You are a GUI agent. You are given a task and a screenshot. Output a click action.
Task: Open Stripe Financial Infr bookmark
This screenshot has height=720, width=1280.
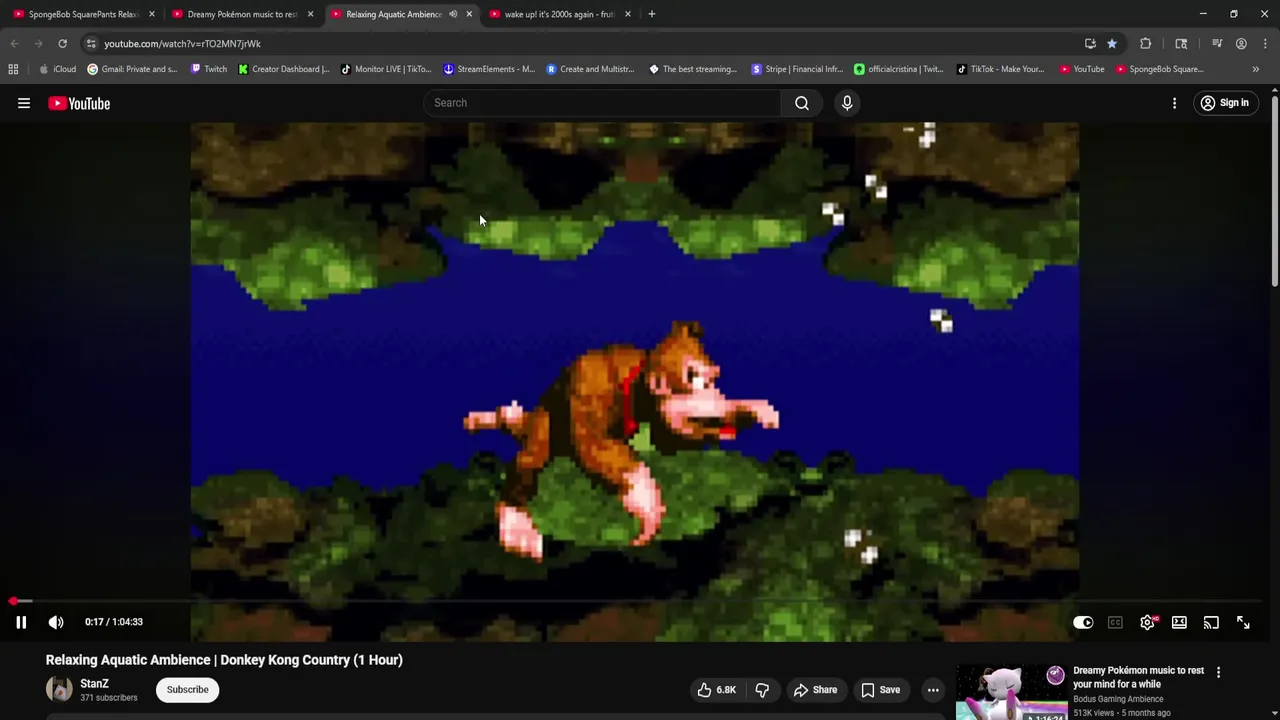pyautogui.click(x=797, y=69)
